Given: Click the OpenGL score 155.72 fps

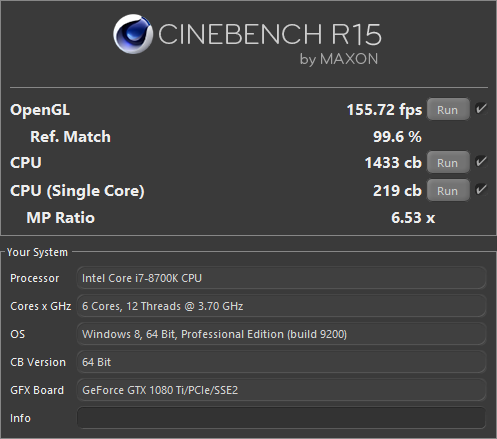Looking at the screenshot, I should [384, 110].
